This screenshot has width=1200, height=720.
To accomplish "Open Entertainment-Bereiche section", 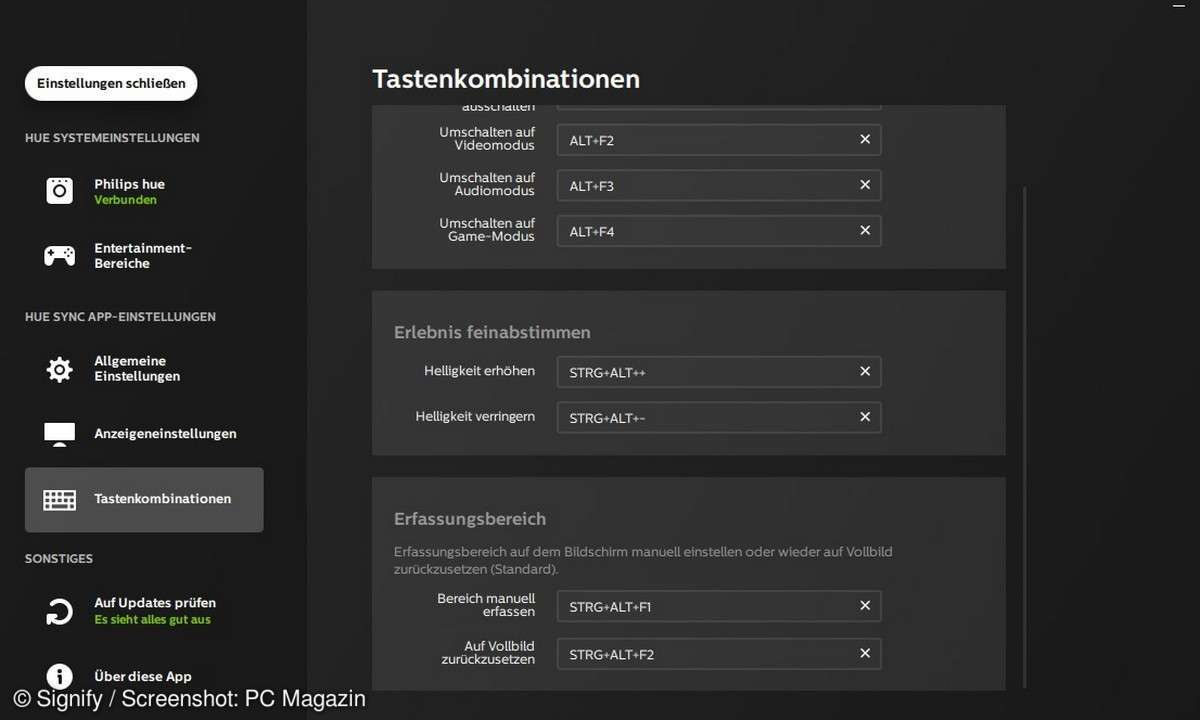I will coord(144,256).
